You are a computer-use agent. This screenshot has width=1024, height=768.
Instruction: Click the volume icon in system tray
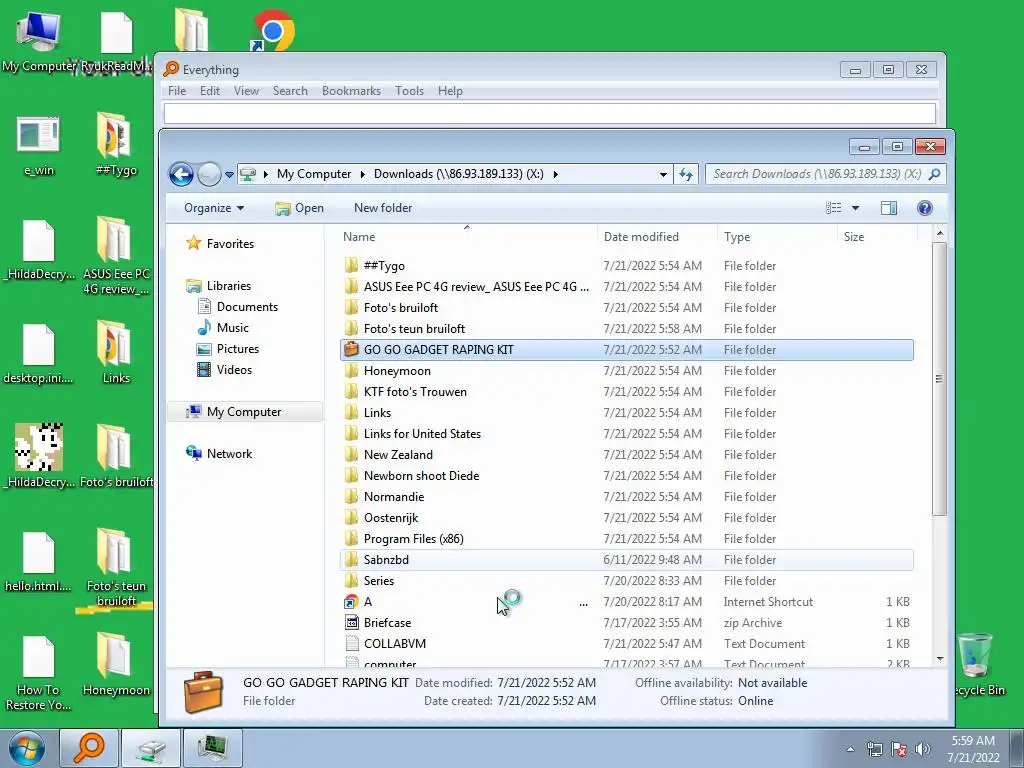[922, 749]
